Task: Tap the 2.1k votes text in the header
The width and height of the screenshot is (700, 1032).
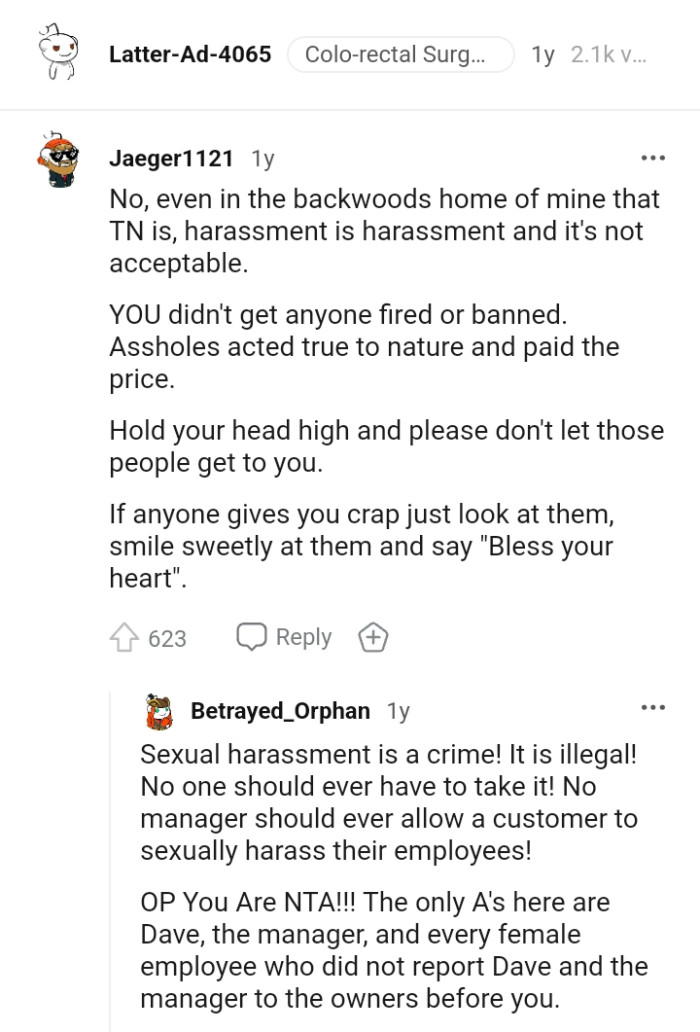Action: coord(608,54)
